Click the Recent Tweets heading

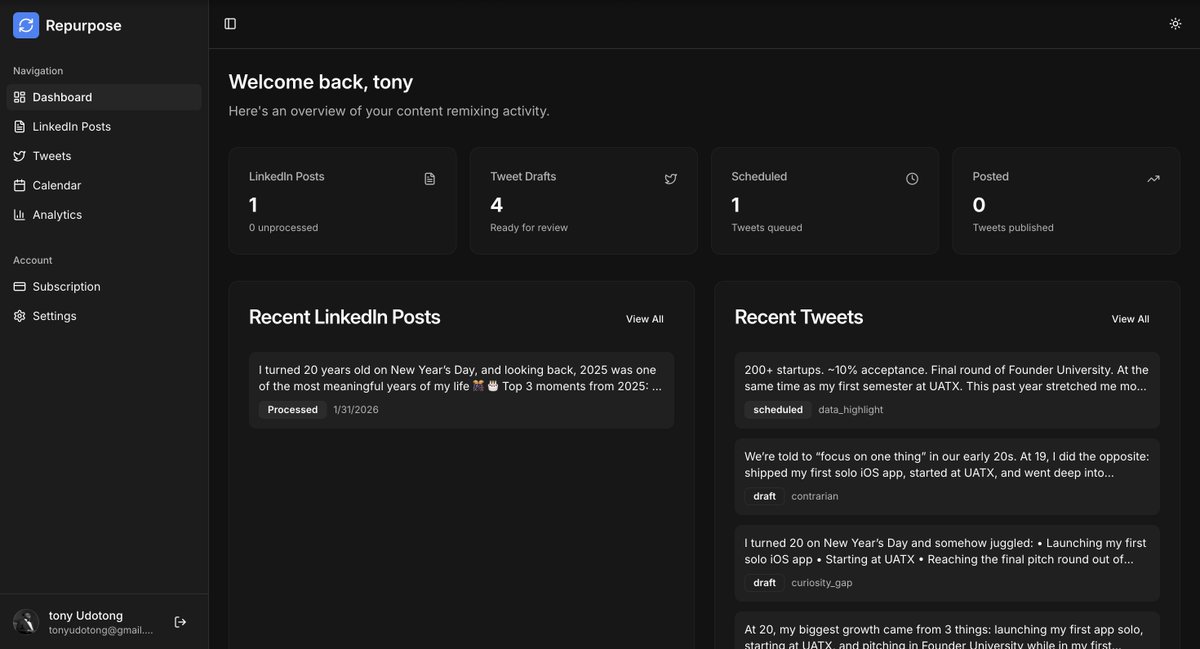(799, 317)
